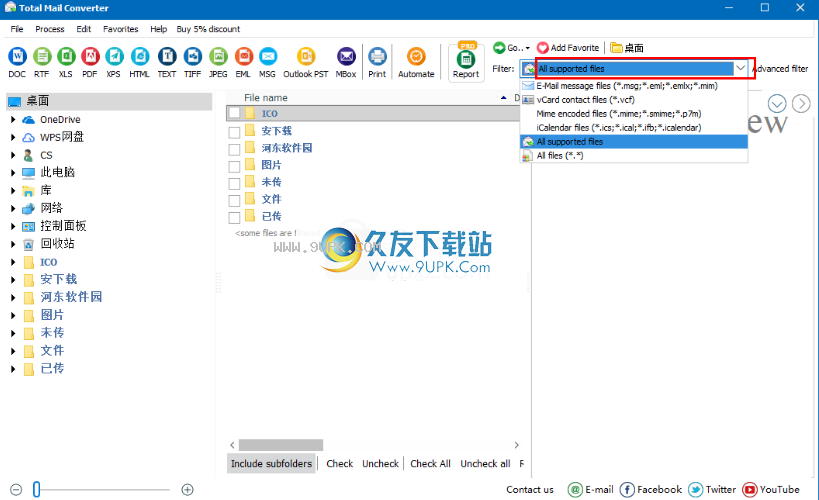
Task: Open the Favorites menu
Action: click(x=121, y=29)
